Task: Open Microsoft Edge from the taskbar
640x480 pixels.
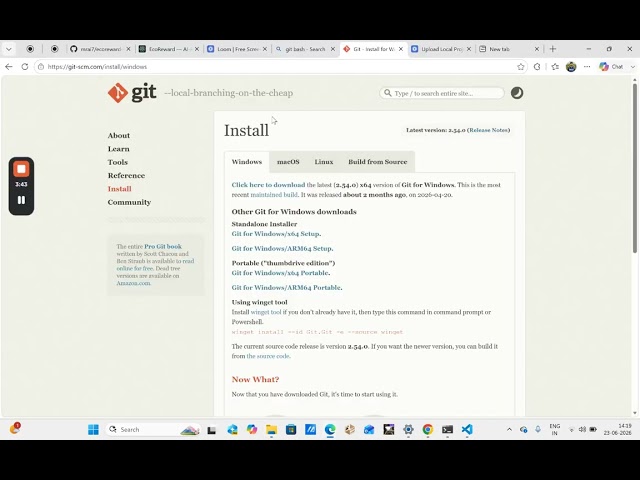Action: 330,429
